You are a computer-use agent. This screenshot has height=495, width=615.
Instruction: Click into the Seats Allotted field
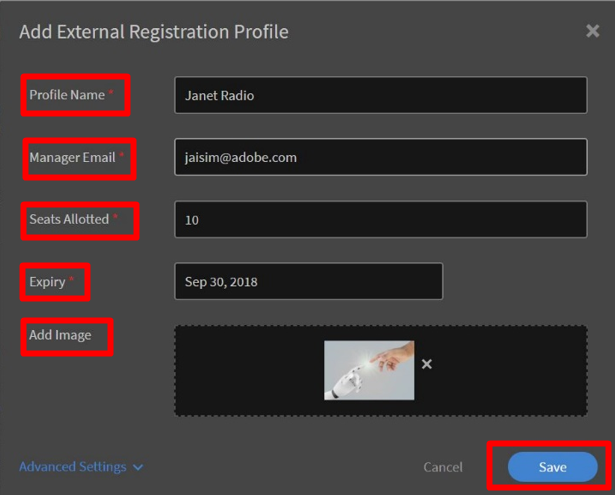(380, 219)
